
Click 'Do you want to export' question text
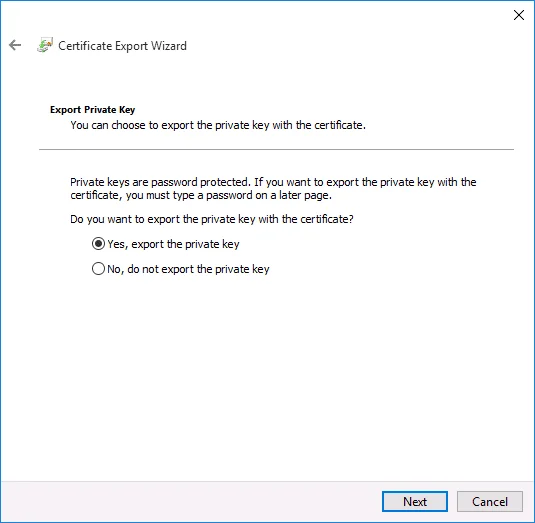[212, 219]
